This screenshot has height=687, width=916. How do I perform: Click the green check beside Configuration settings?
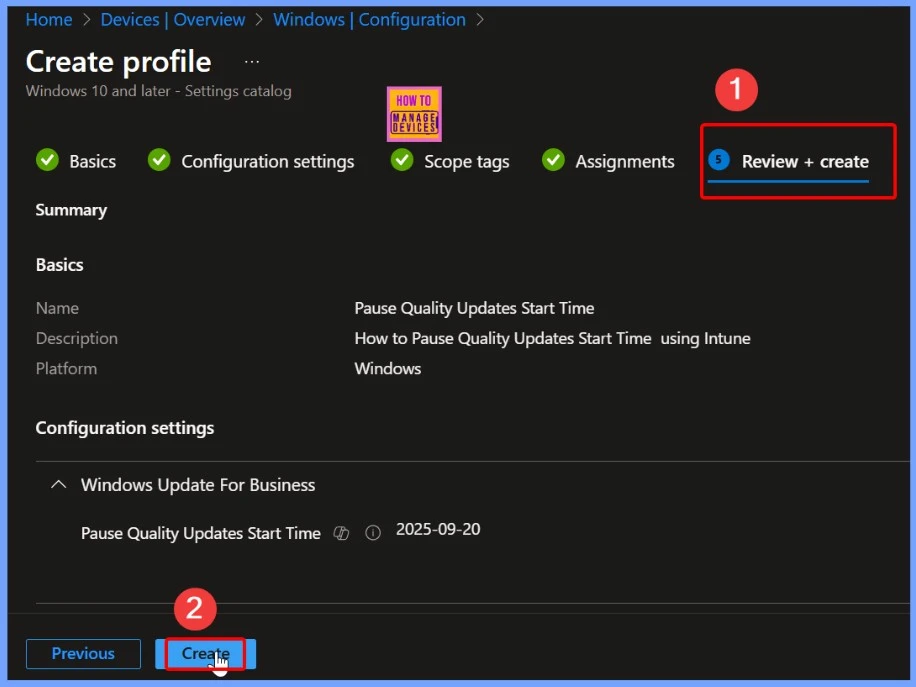159,159
